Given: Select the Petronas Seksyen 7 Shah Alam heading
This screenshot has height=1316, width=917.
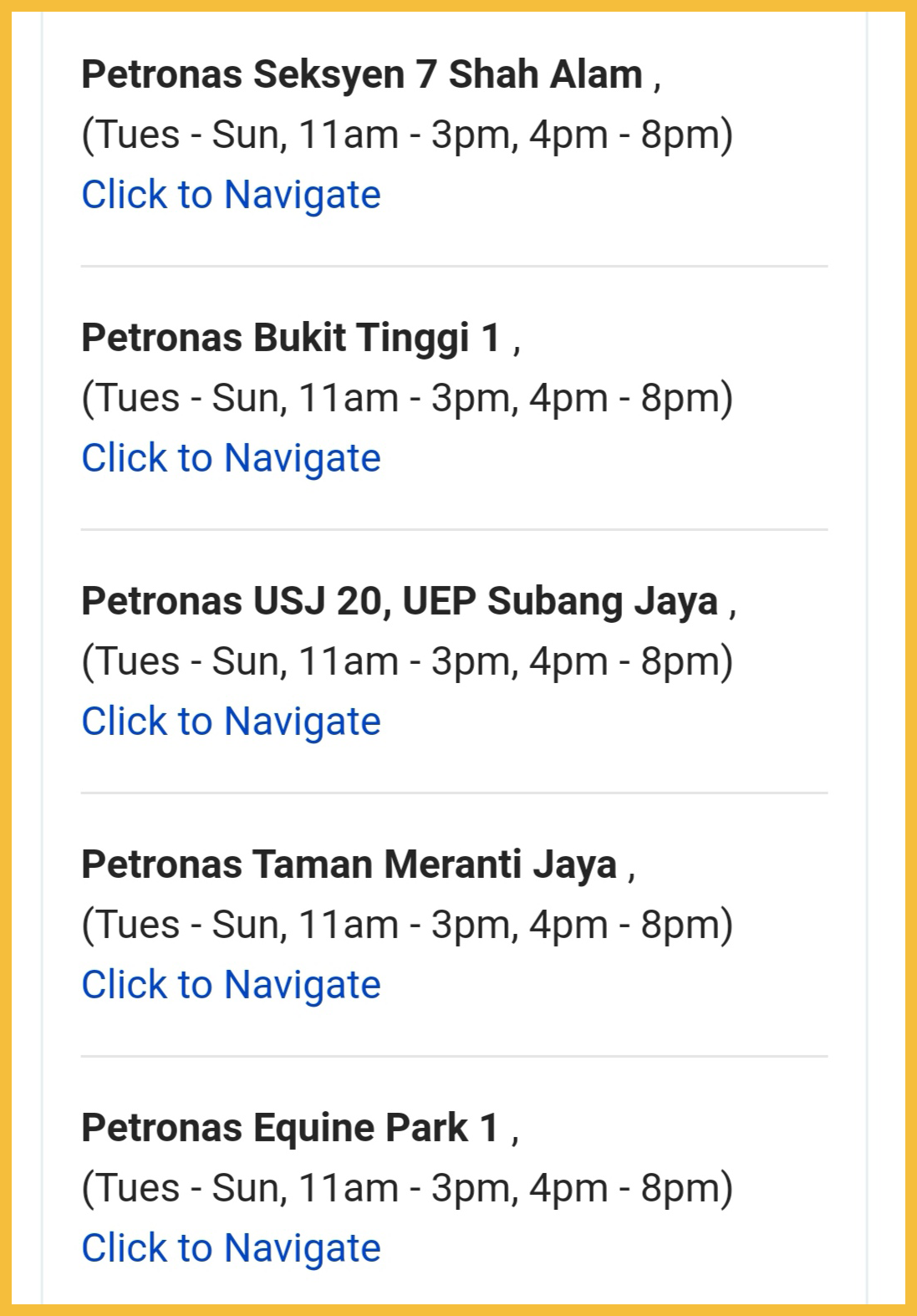Looking at the screenshot, I should pyautogui.click(x=361, y=74).
